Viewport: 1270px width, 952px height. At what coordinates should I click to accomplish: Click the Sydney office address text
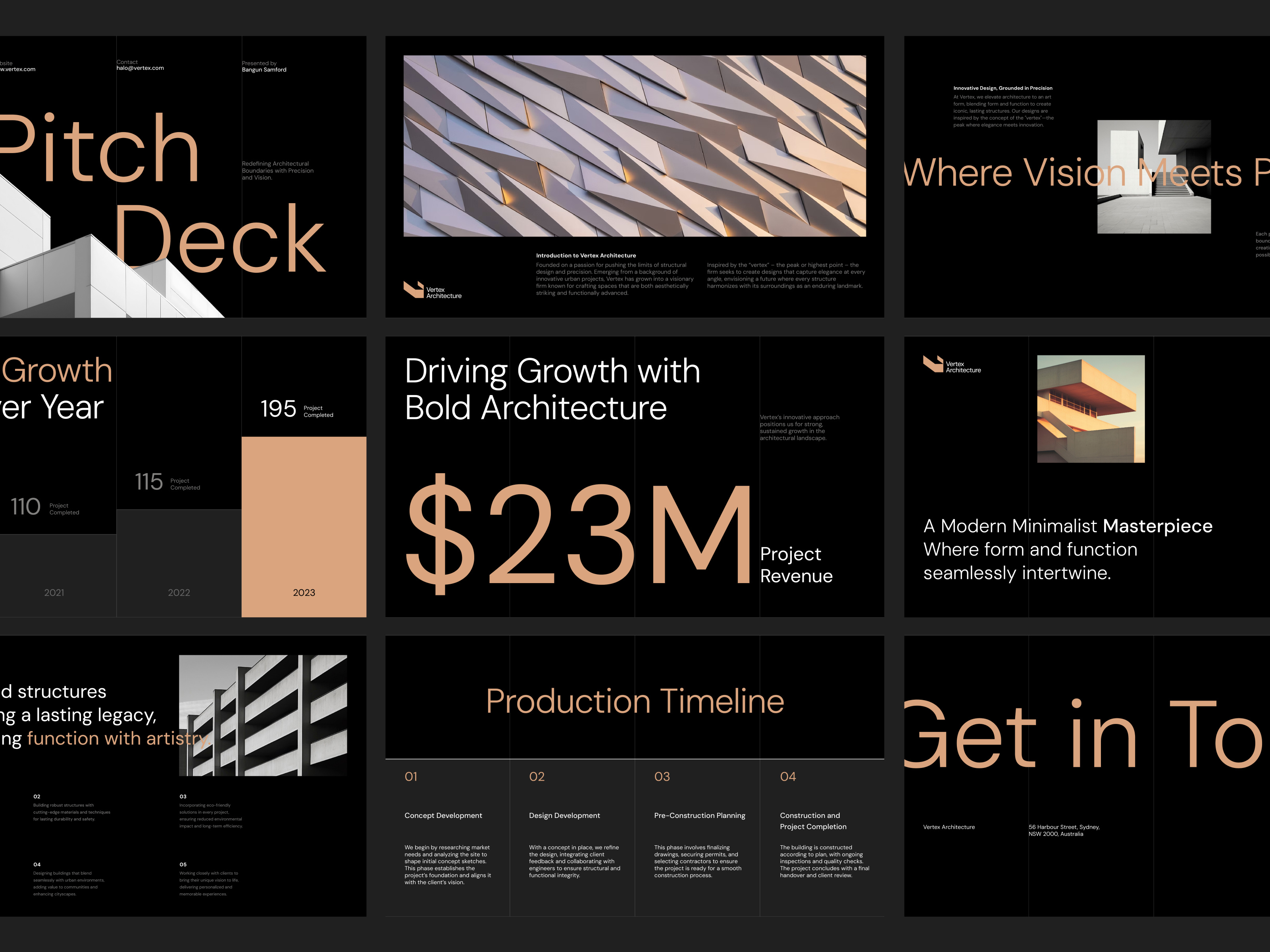[1064, 830]
